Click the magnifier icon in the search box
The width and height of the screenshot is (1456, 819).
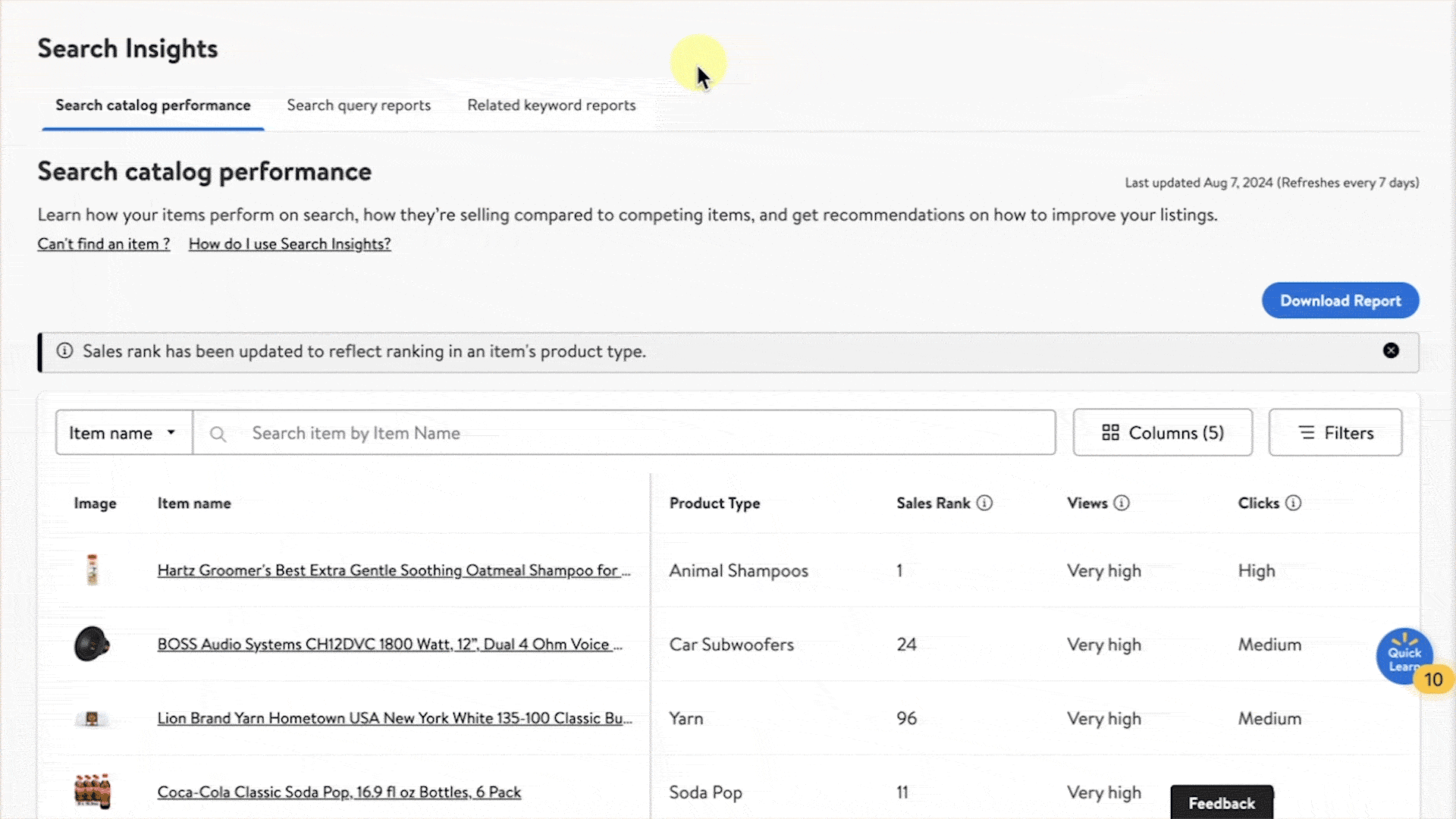coord(218,434)
